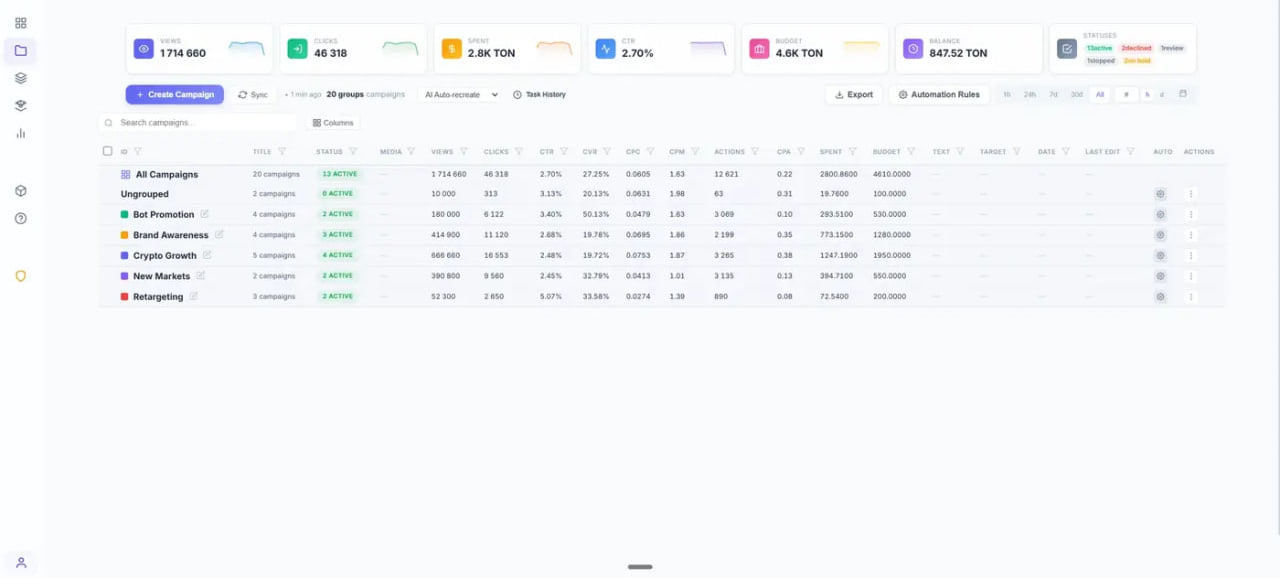Edit the Brand Awareness group name

(x=219, y=234)
